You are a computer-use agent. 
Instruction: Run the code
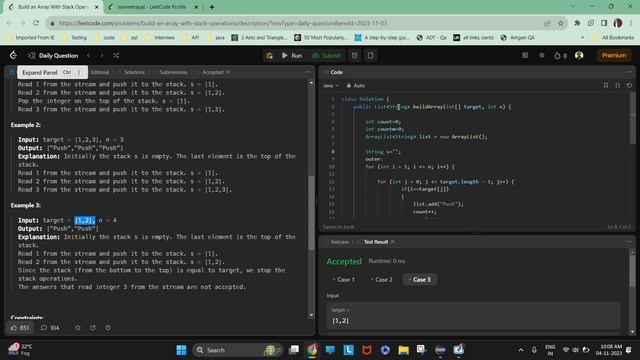coord(292,56)
